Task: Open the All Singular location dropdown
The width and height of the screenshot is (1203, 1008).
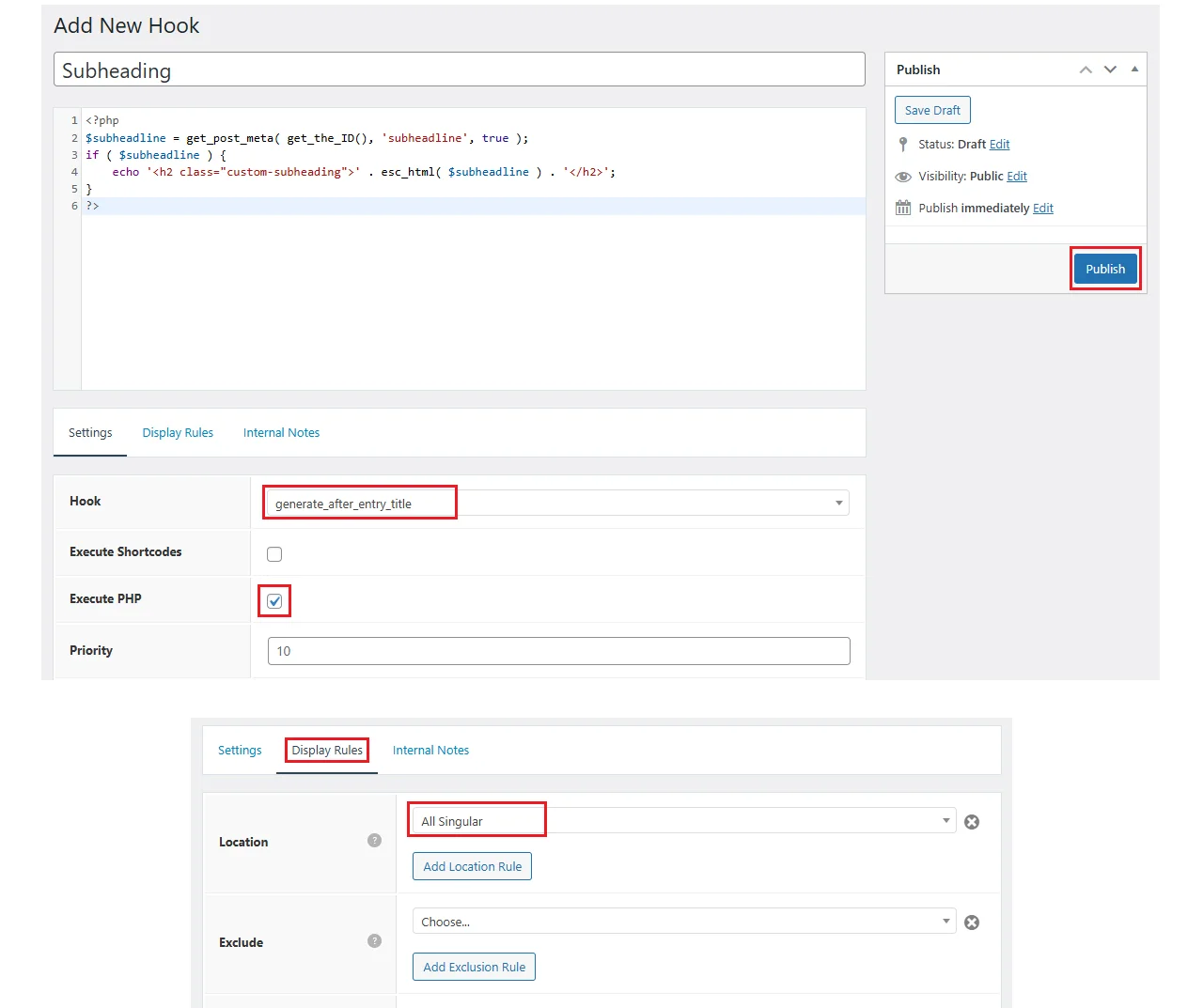Action: click(x=684, y=821)
